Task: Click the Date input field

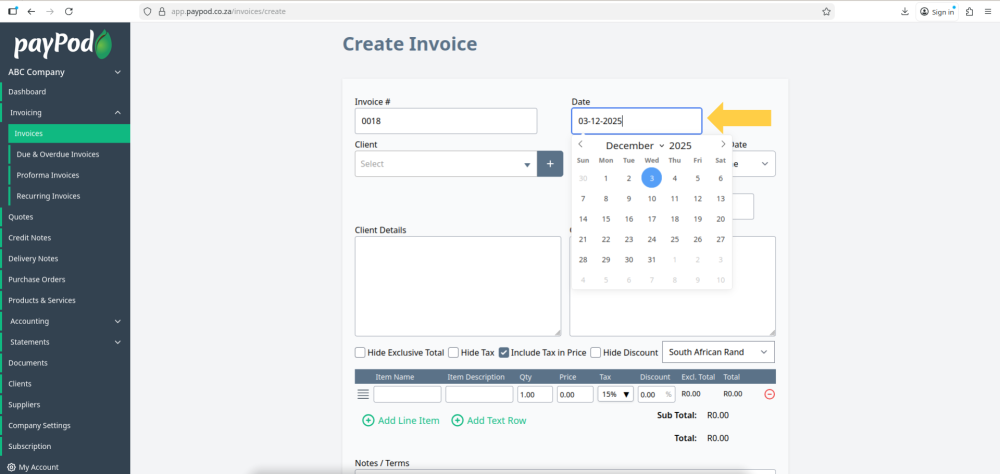Action: 636,121
